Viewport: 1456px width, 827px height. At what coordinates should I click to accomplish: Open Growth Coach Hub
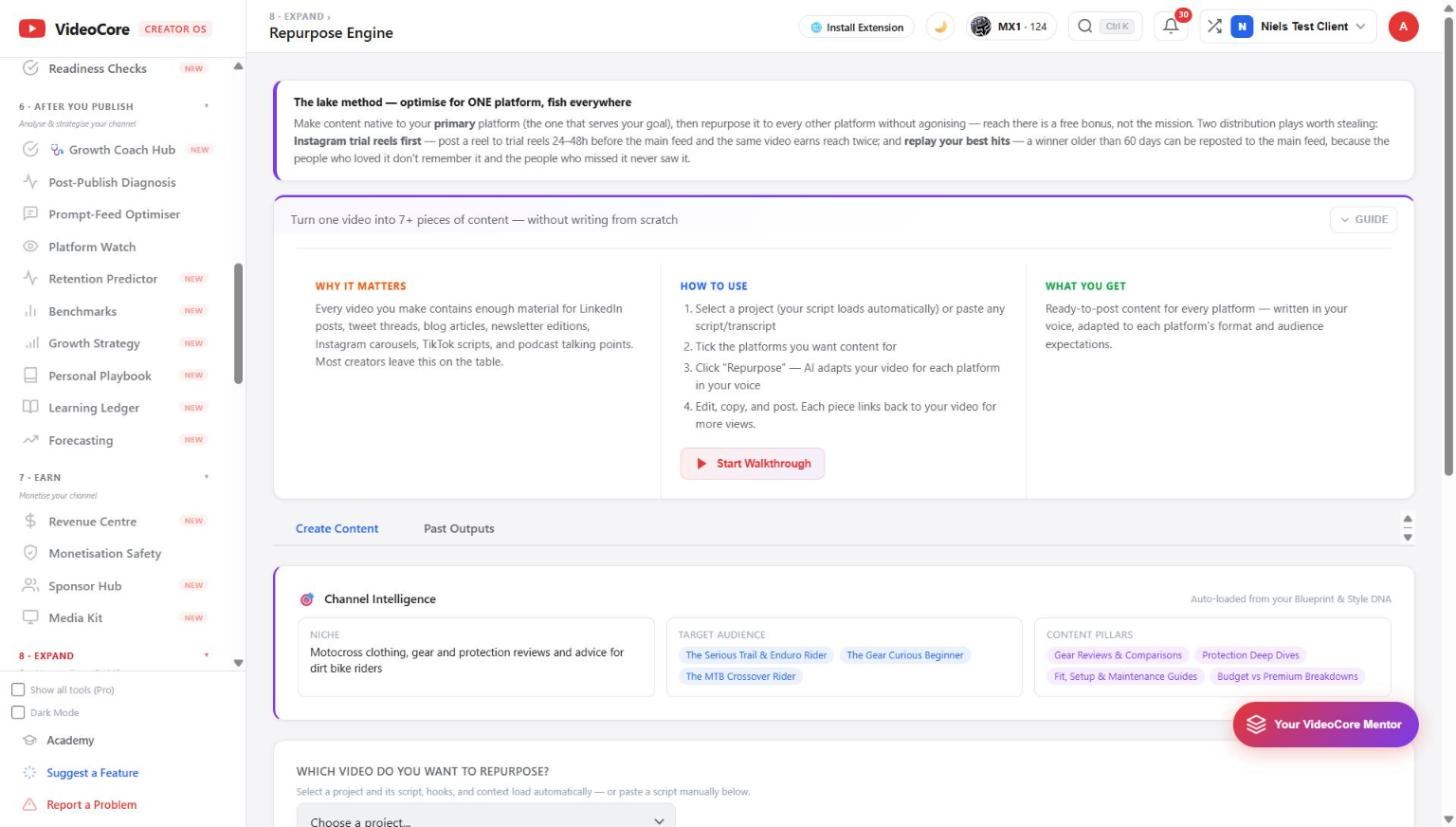tap(113, 150)
